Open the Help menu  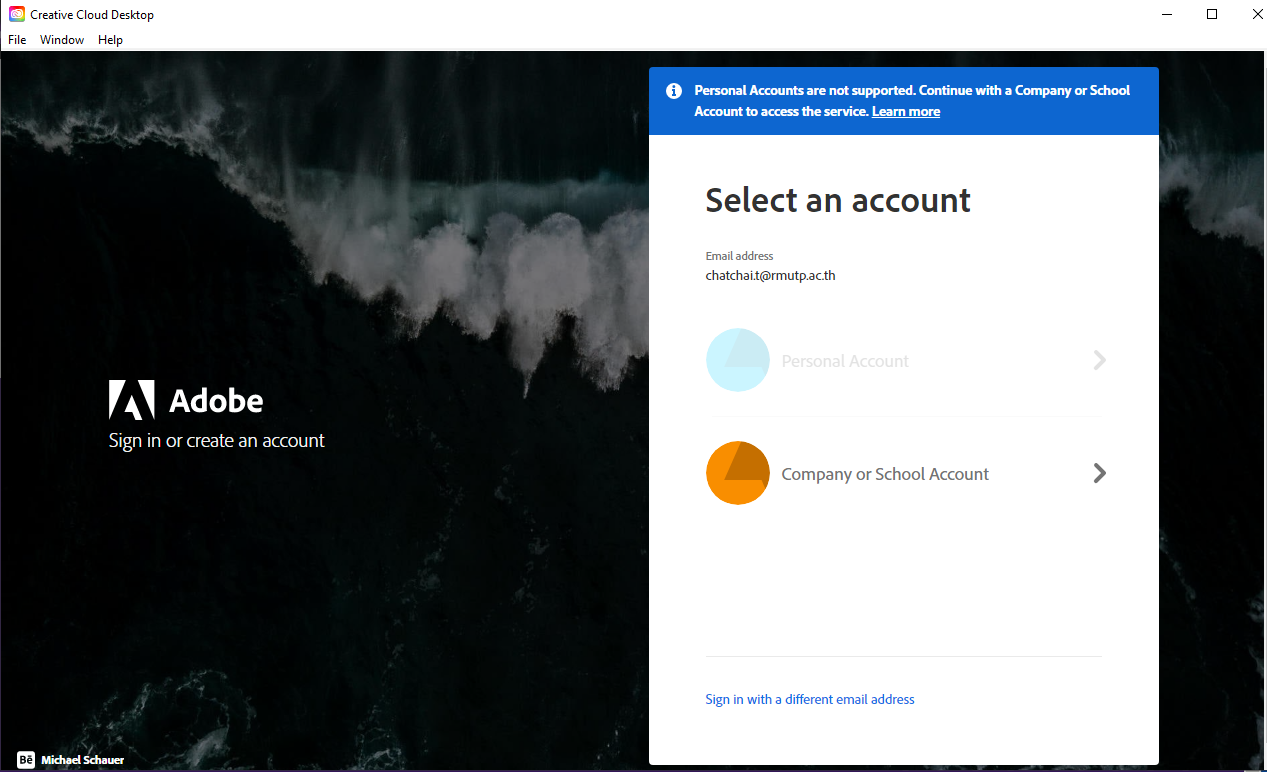(x=111, y=40)
